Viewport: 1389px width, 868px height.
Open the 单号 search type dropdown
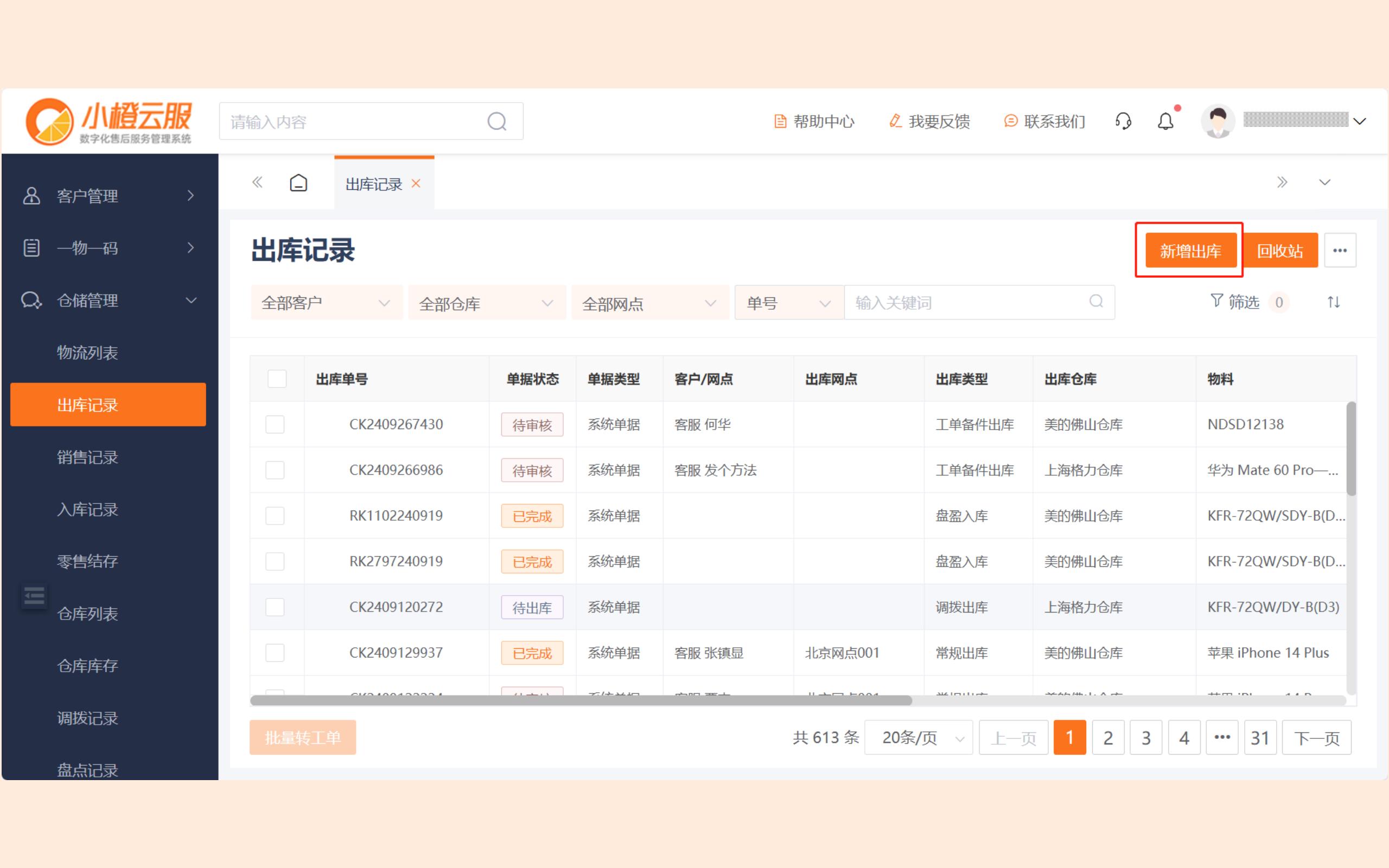click(789, 303)
